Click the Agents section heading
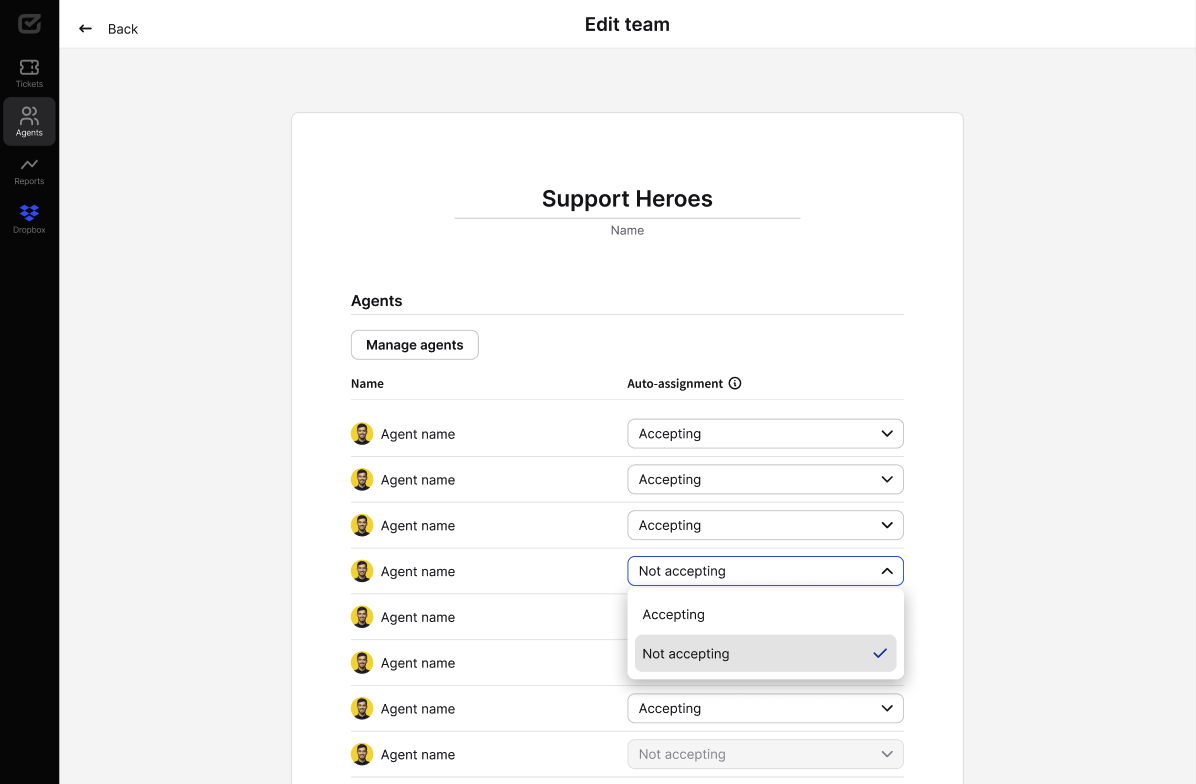This screenshot has width=1196, height=784. click(376, 300)
